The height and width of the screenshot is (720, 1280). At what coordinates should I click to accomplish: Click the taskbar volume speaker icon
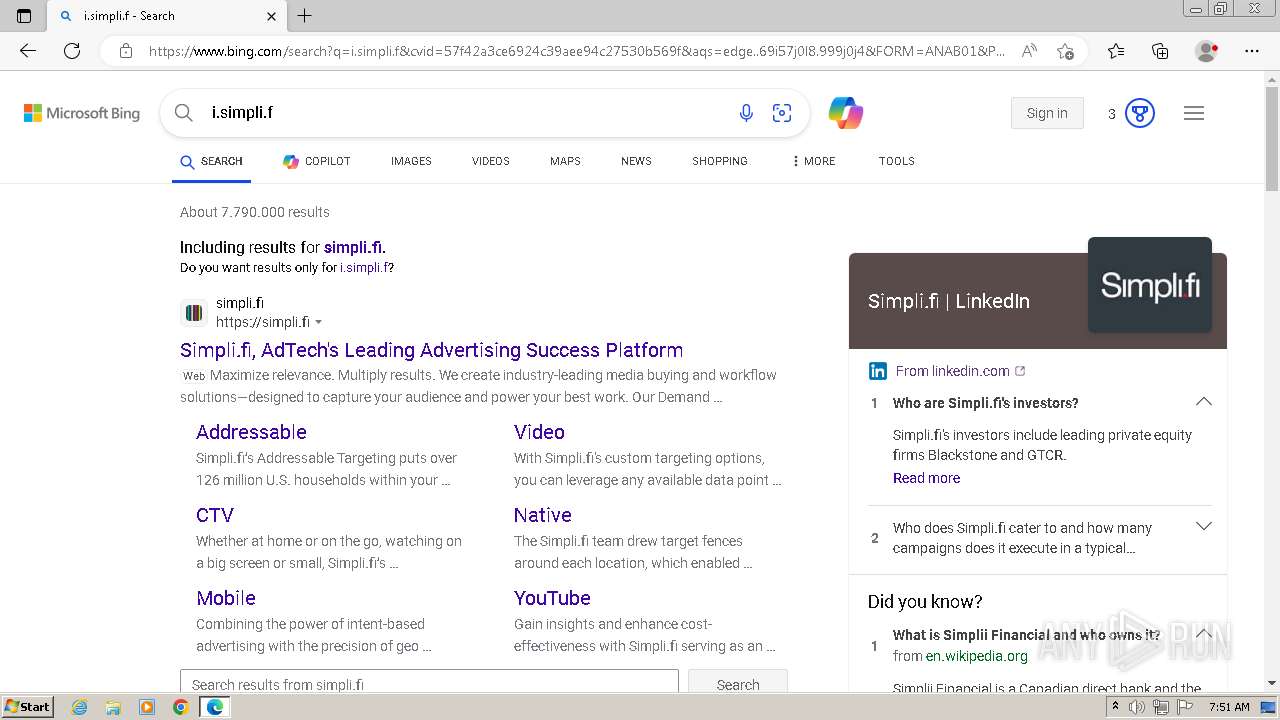[1137, 707]
